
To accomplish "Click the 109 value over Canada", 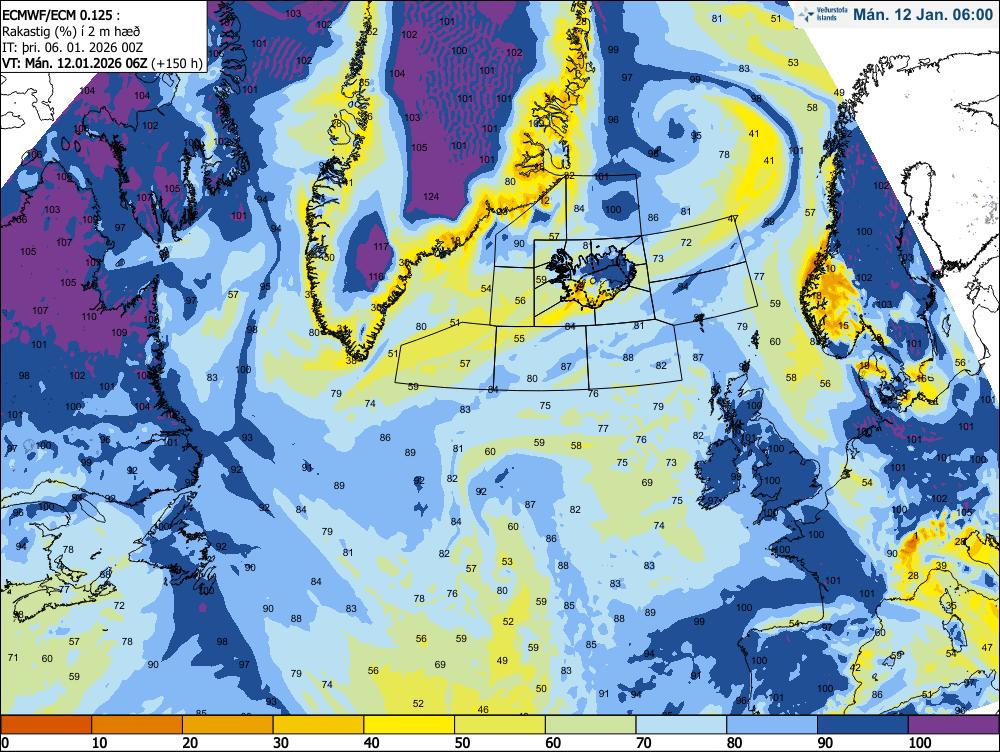I will click(119, 333).
